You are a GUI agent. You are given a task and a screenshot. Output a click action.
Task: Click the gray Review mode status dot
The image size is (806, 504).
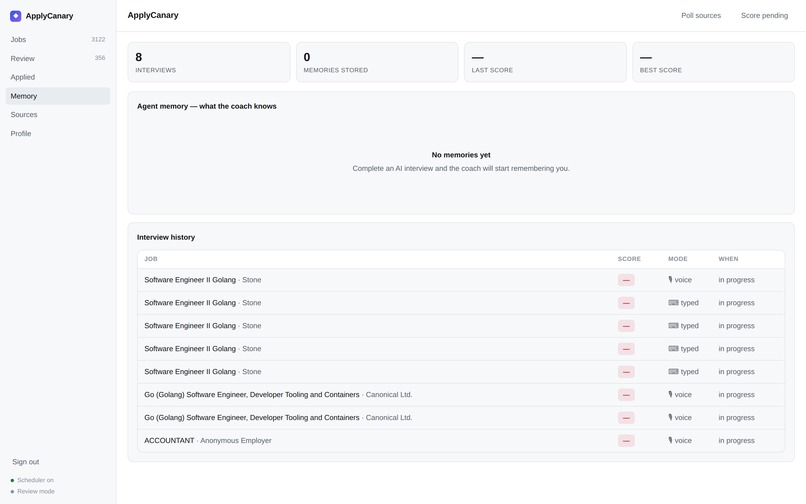click(x=12, y=492)
